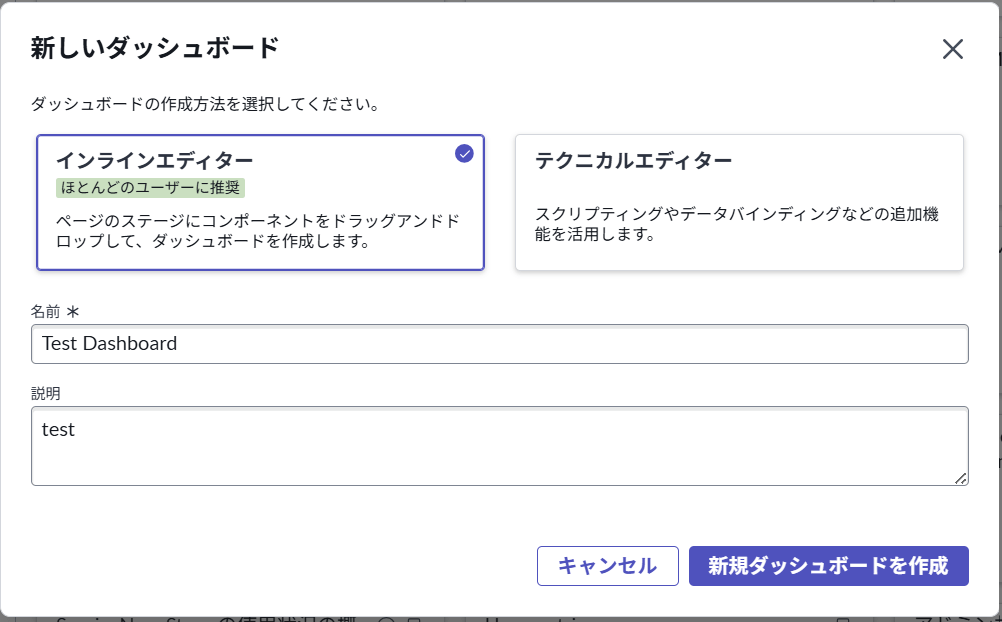
Task: Click the textarea resize grip in 説明 field
Action: click(961, 479)
